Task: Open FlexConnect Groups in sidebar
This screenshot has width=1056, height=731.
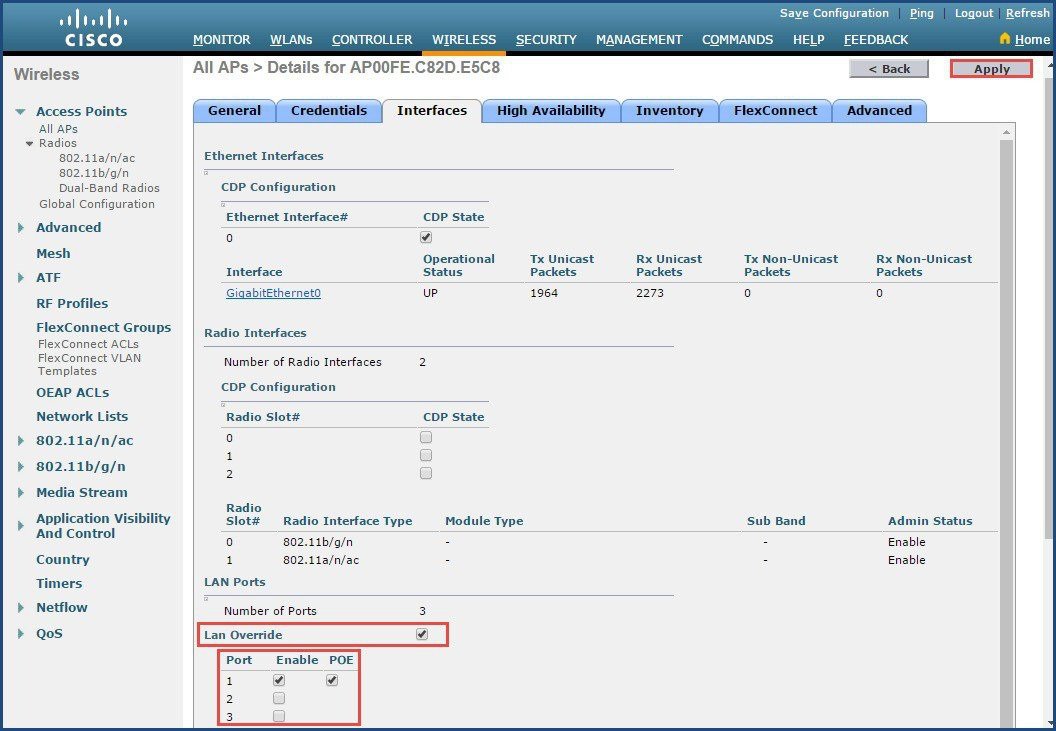Action: point(104,327)
